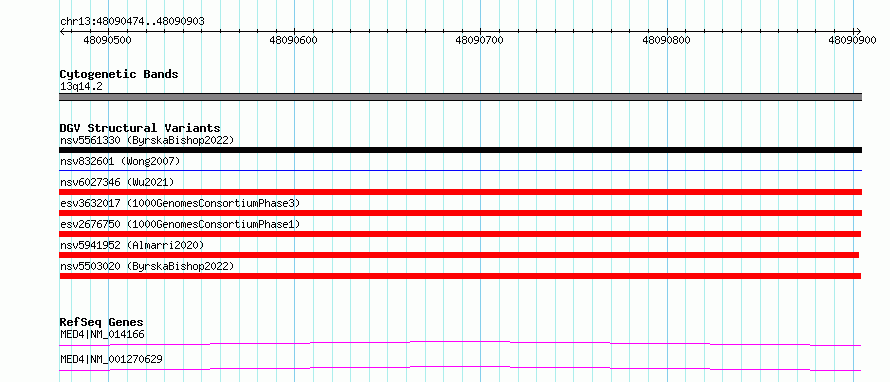Click the chr13:48090474..48090903 coordinate label

coord(132,22)
